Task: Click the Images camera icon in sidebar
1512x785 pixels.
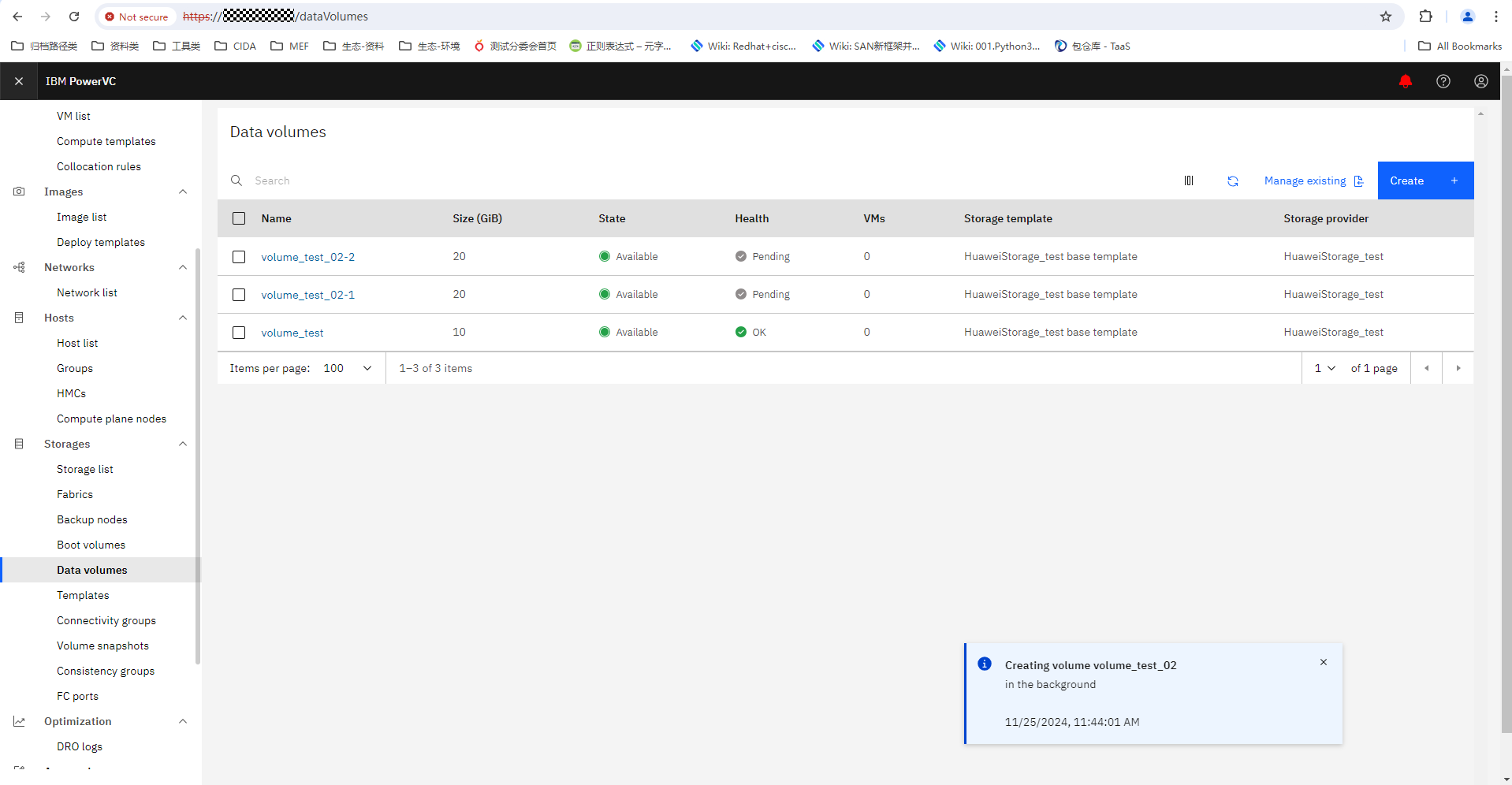Action: (x=19, y=192)
